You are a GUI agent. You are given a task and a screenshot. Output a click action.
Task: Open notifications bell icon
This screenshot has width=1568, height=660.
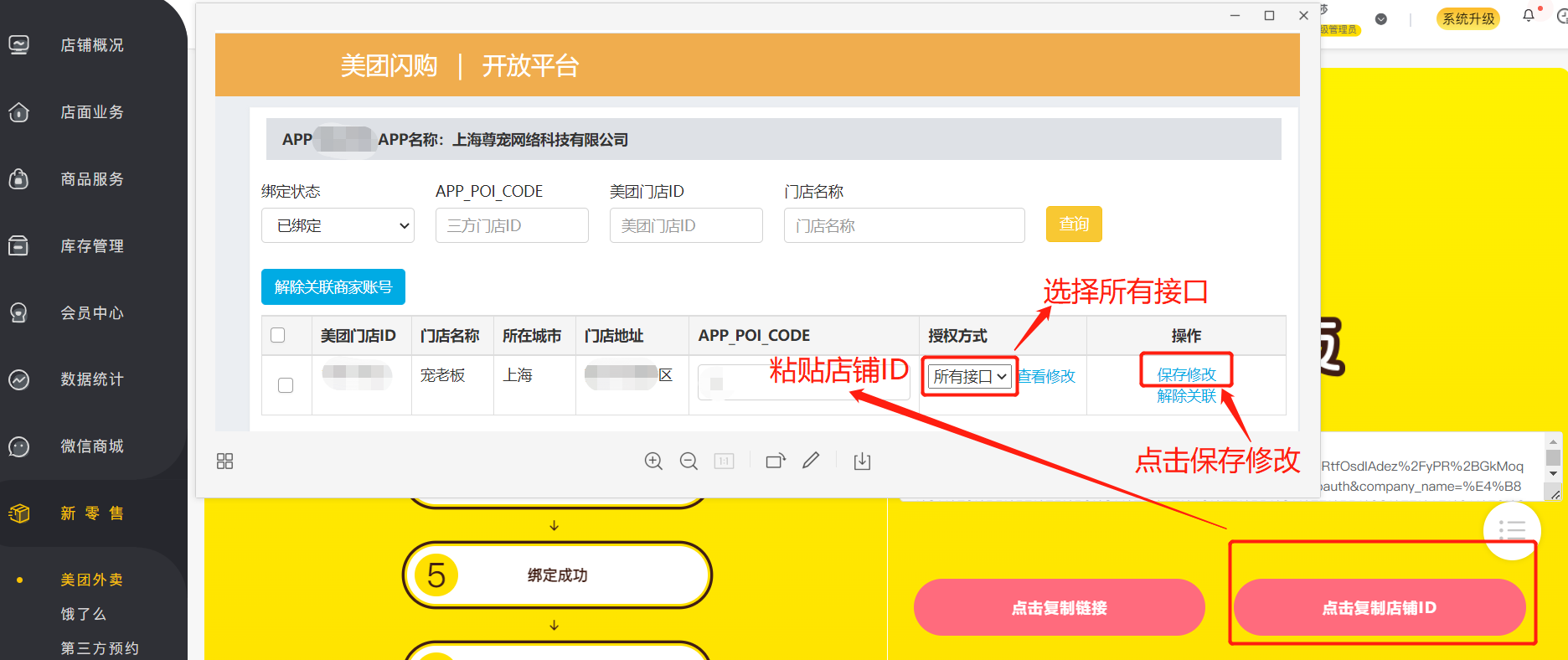point(1529,16)
